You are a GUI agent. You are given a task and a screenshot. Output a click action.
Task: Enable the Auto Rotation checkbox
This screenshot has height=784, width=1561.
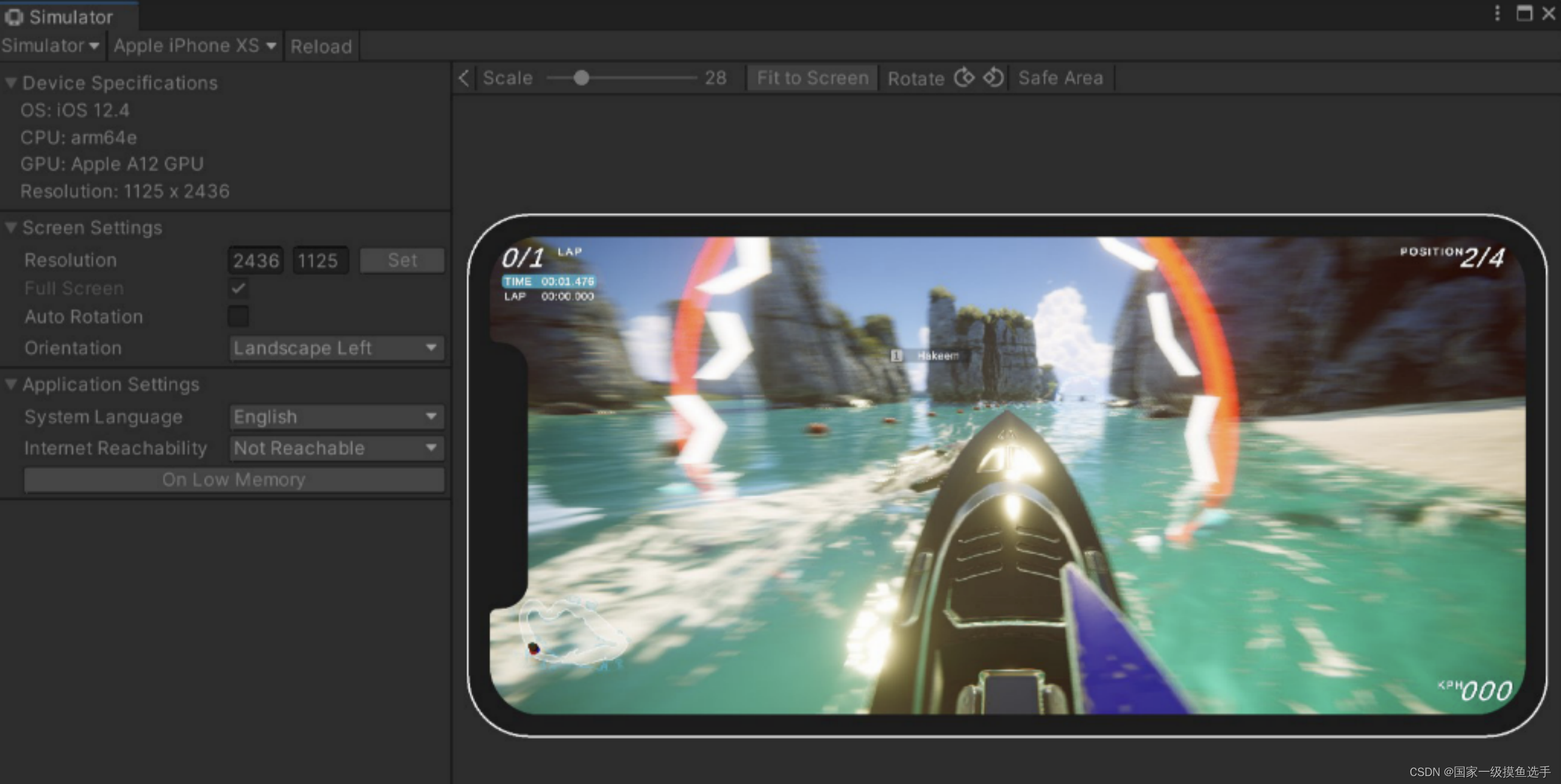pyautogui.click(x=238, y=316)
